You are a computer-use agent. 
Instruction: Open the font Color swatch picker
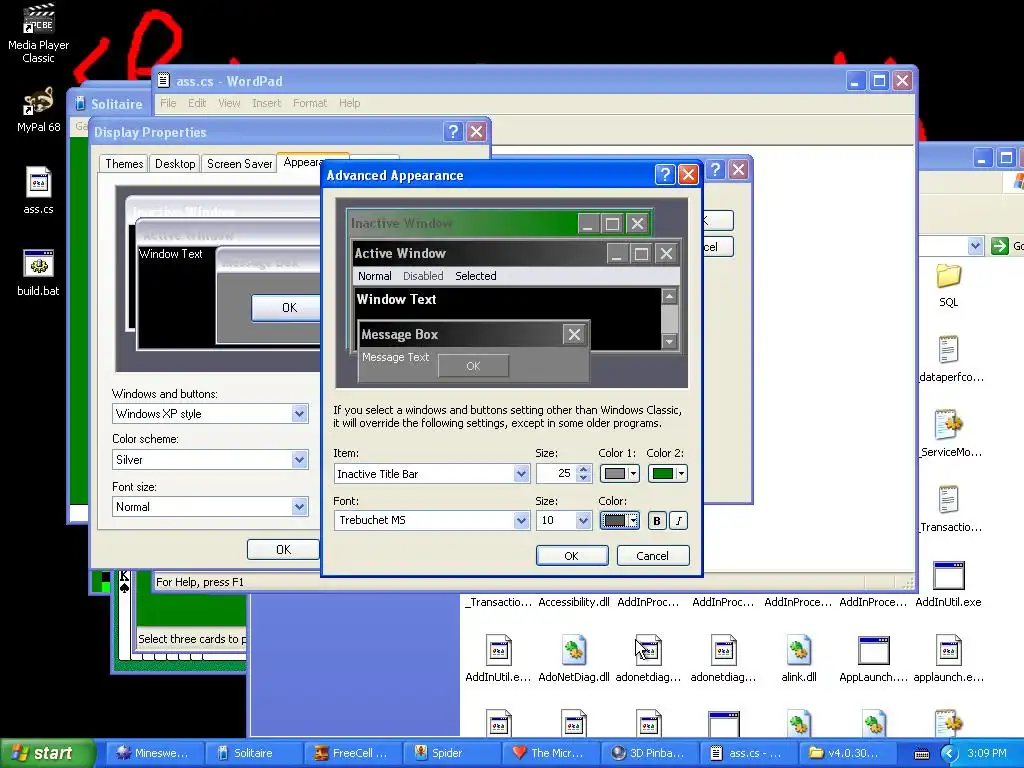point(619,520)
